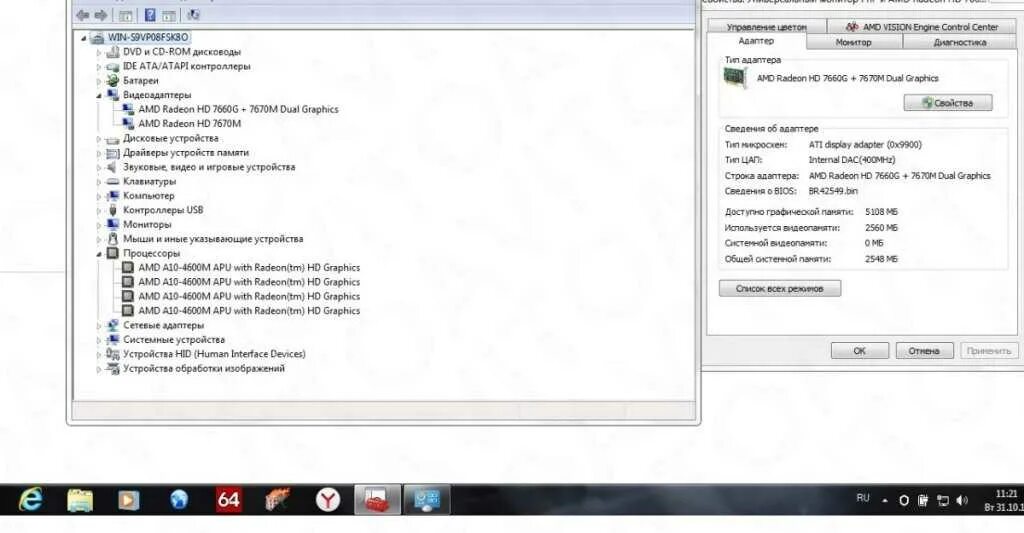The height and width of the screenshot is (533, 1024).
Task: Collapse the Процессоры node
Action: (99, 253)
